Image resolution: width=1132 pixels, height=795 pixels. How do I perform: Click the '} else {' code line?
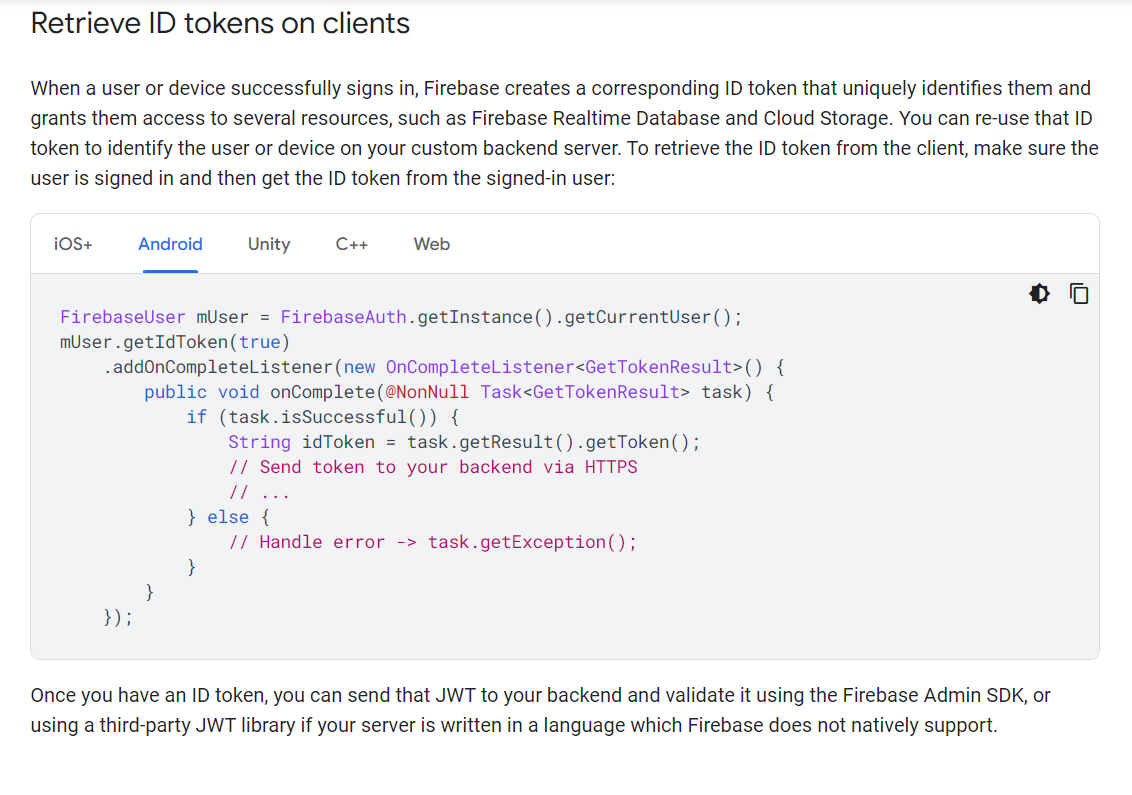(x=228, y=517)
